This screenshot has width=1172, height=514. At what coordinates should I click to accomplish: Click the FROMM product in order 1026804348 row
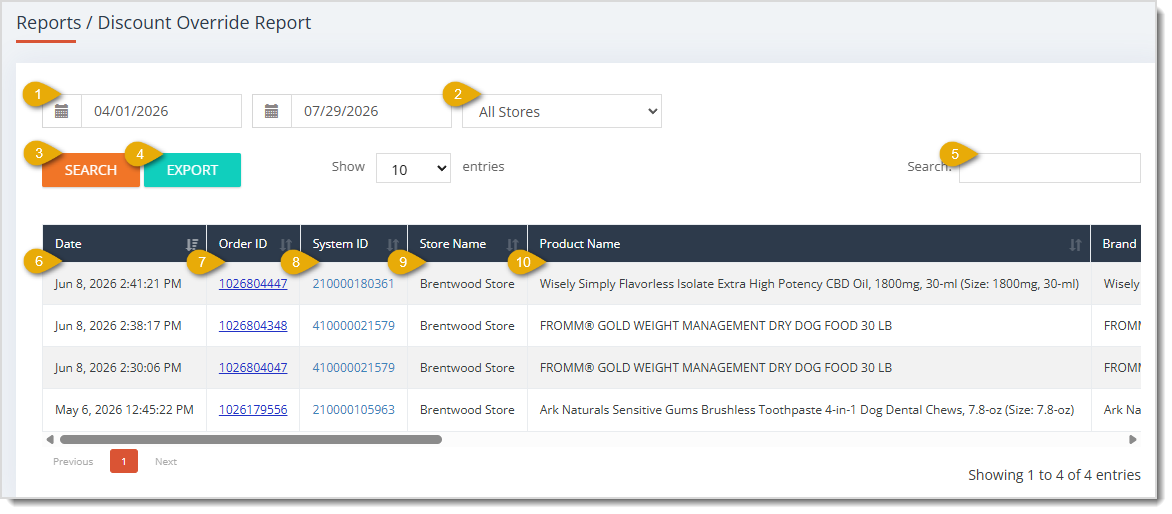[715, 326]
